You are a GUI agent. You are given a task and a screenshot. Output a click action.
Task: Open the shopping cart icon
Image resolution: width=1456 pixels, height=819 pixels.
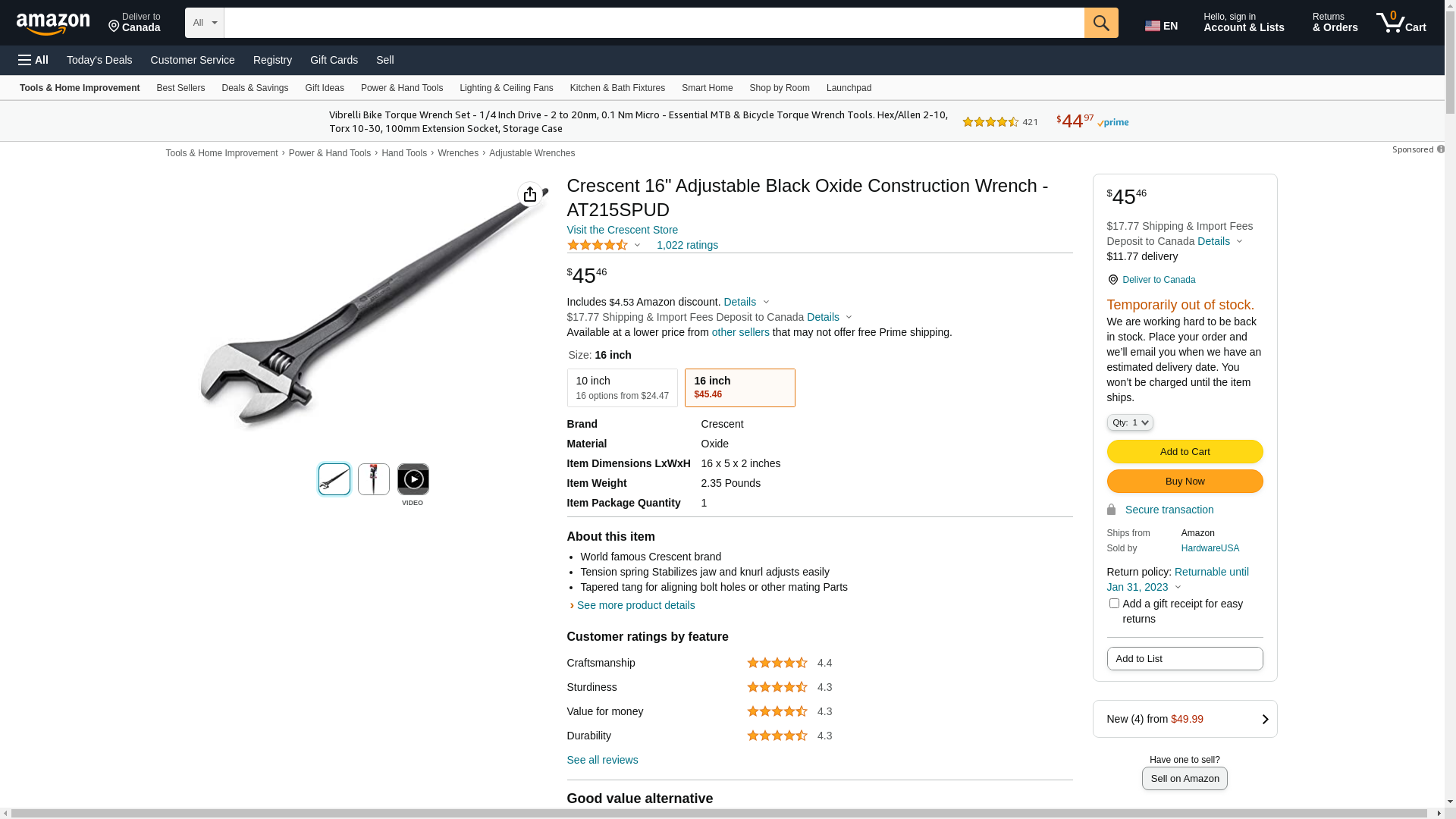pos(1401,23)
